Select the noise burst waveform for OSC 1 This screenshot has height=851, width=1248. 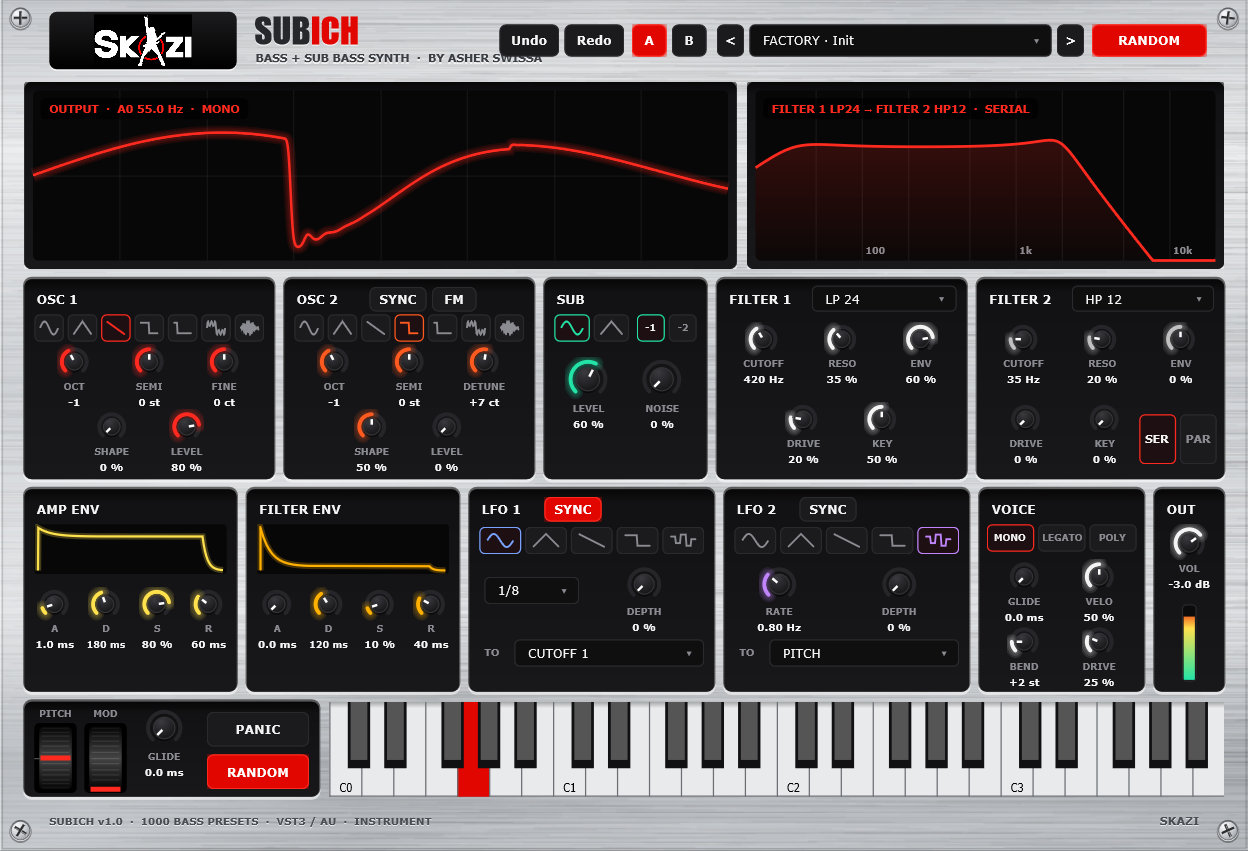pos(250,327)
